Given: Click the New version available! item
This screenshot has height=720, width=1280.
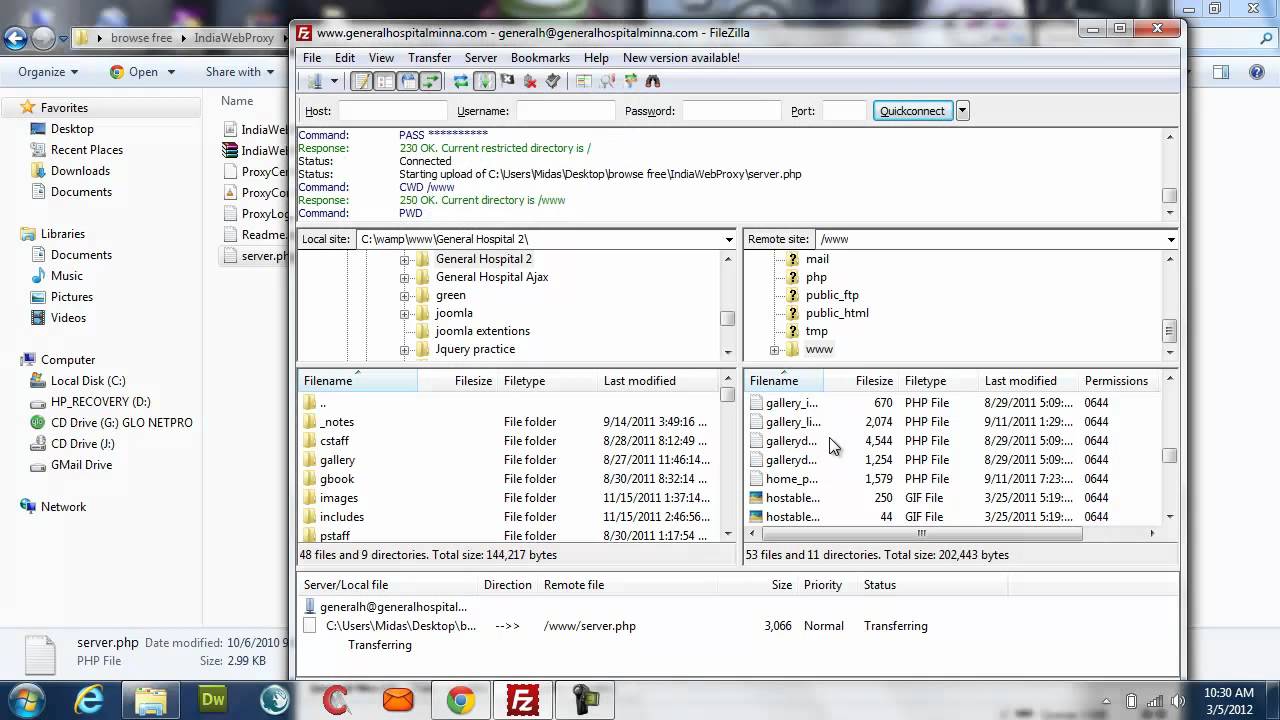Looking at the screenshot, I should tap(681, 58).
